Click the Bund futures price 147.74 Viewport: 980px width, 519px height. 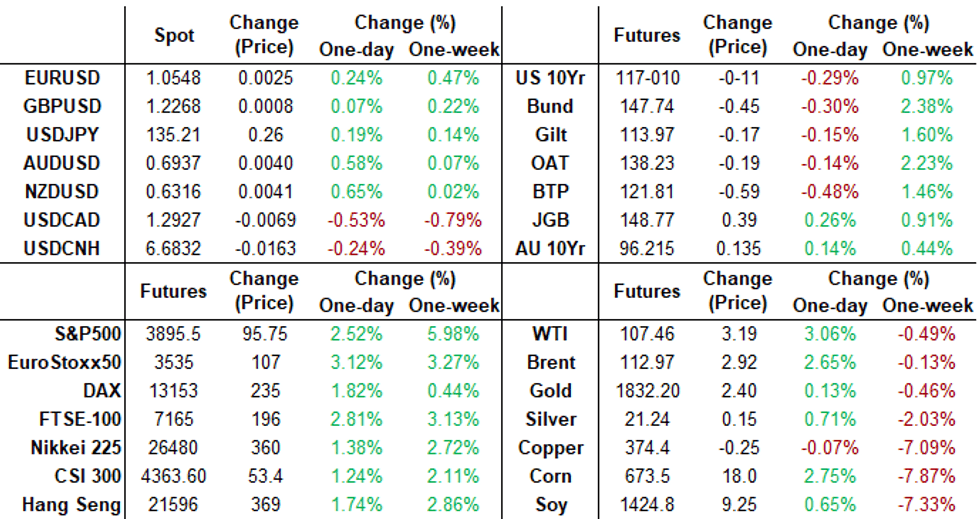tap(647, 106)
